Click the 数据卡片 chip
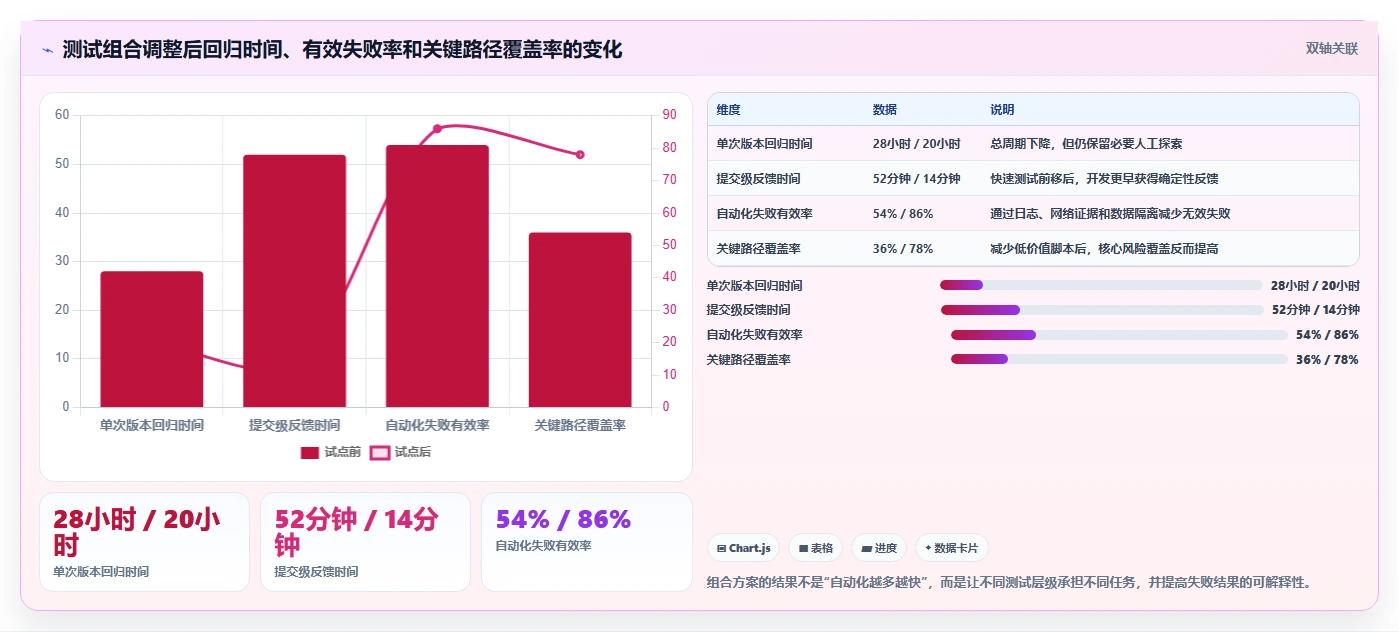This screenshot has height=632, width=1399. point(951,548)
